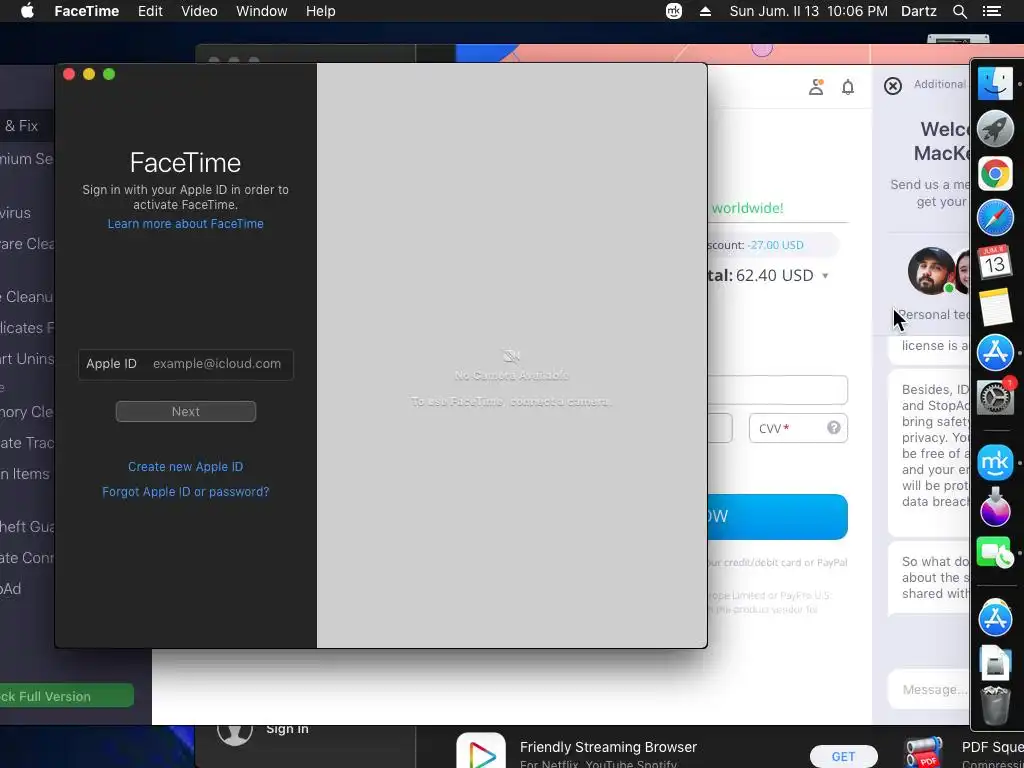Click Friendly Streaming Browser app icon
1024x768 pixels.
[481, 751]
